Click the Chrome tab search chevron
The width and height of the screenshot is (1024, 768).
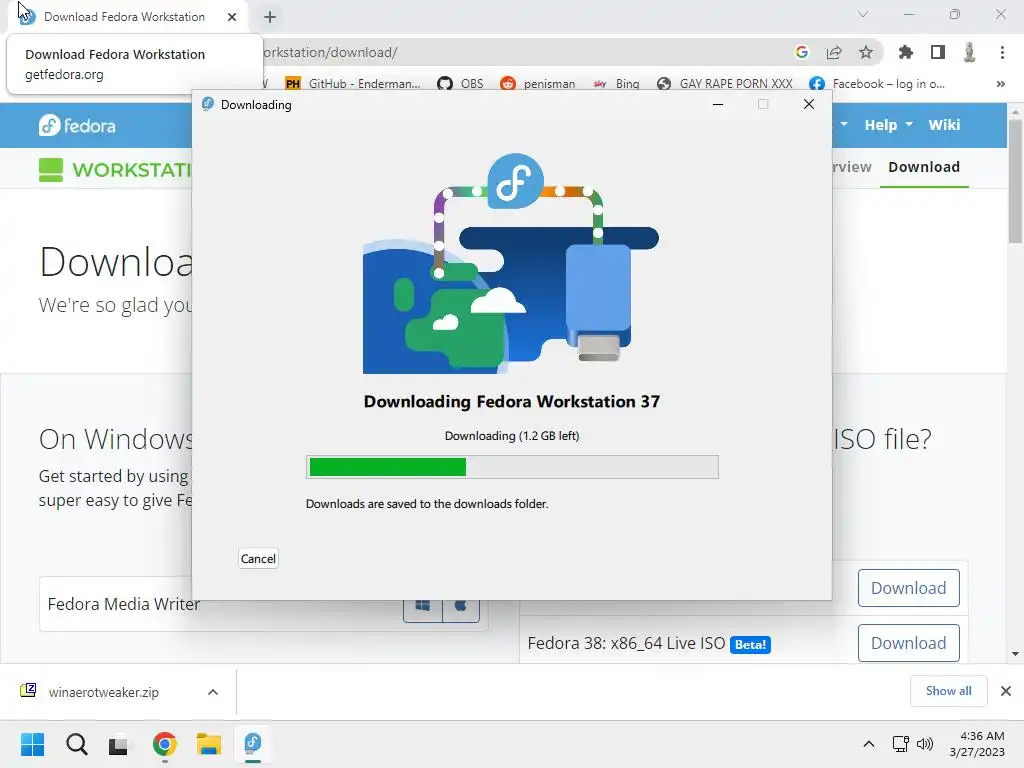coord(863,14)
